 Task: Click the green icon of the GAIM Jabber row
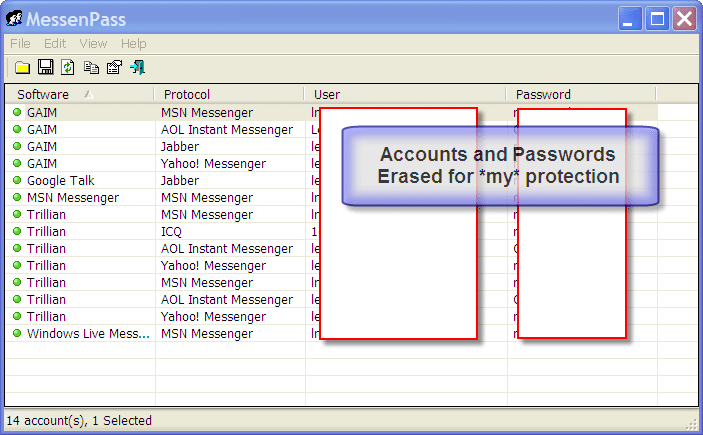click(x=17, y=146)
